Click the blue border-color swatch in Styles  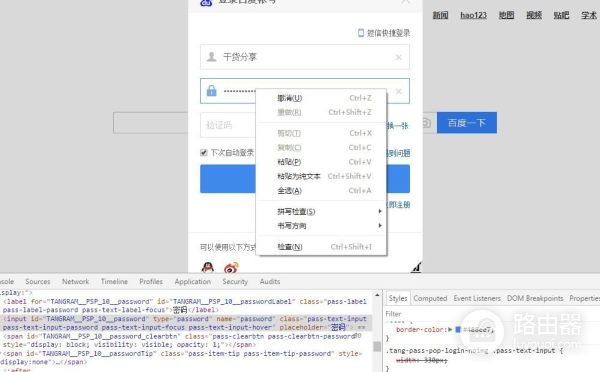[458, 329]
